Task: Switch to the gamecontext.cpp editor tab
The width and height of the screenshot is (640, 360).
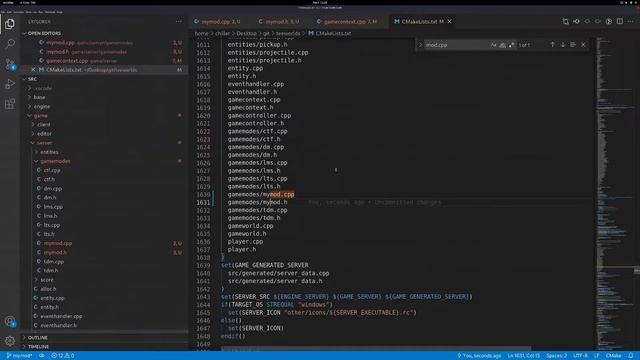Action: point(348,22)
